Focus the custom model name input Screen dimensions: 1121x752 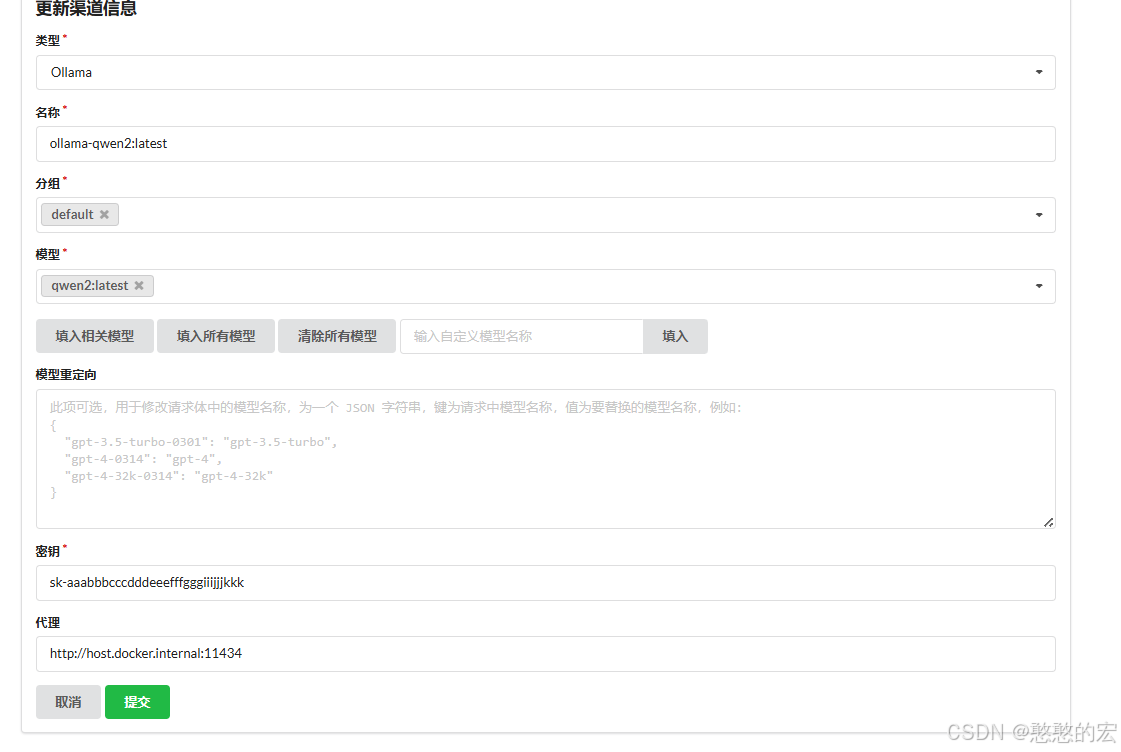(522, 336)
